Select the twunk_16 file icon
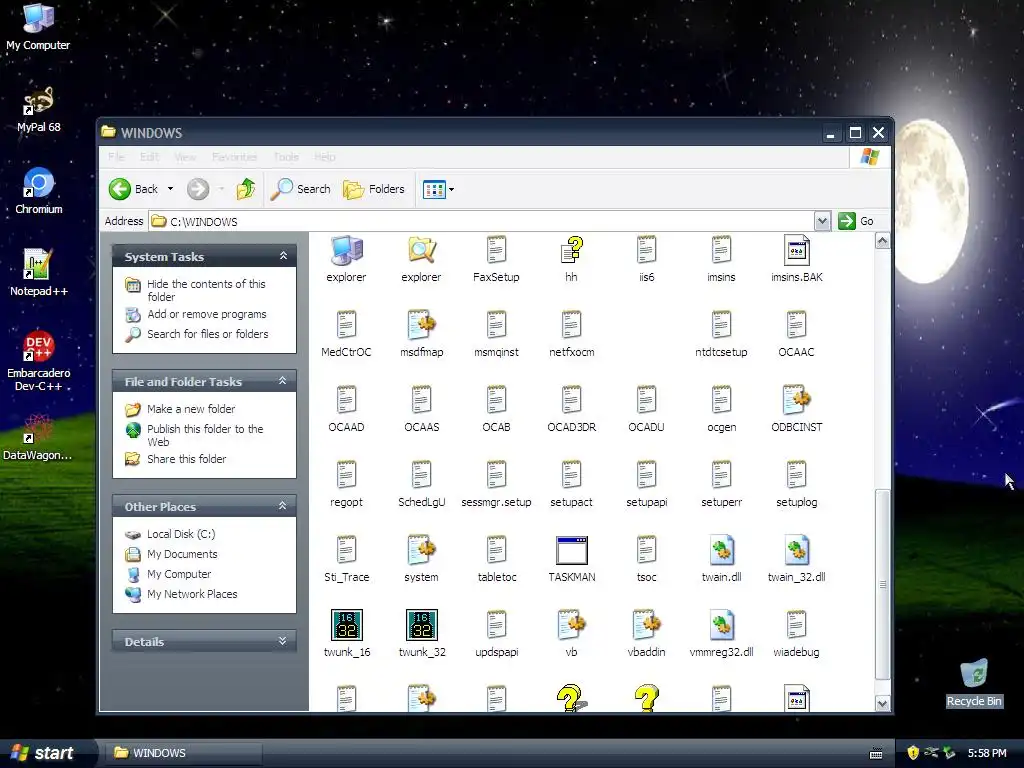1024x768 pixels. 347,625
